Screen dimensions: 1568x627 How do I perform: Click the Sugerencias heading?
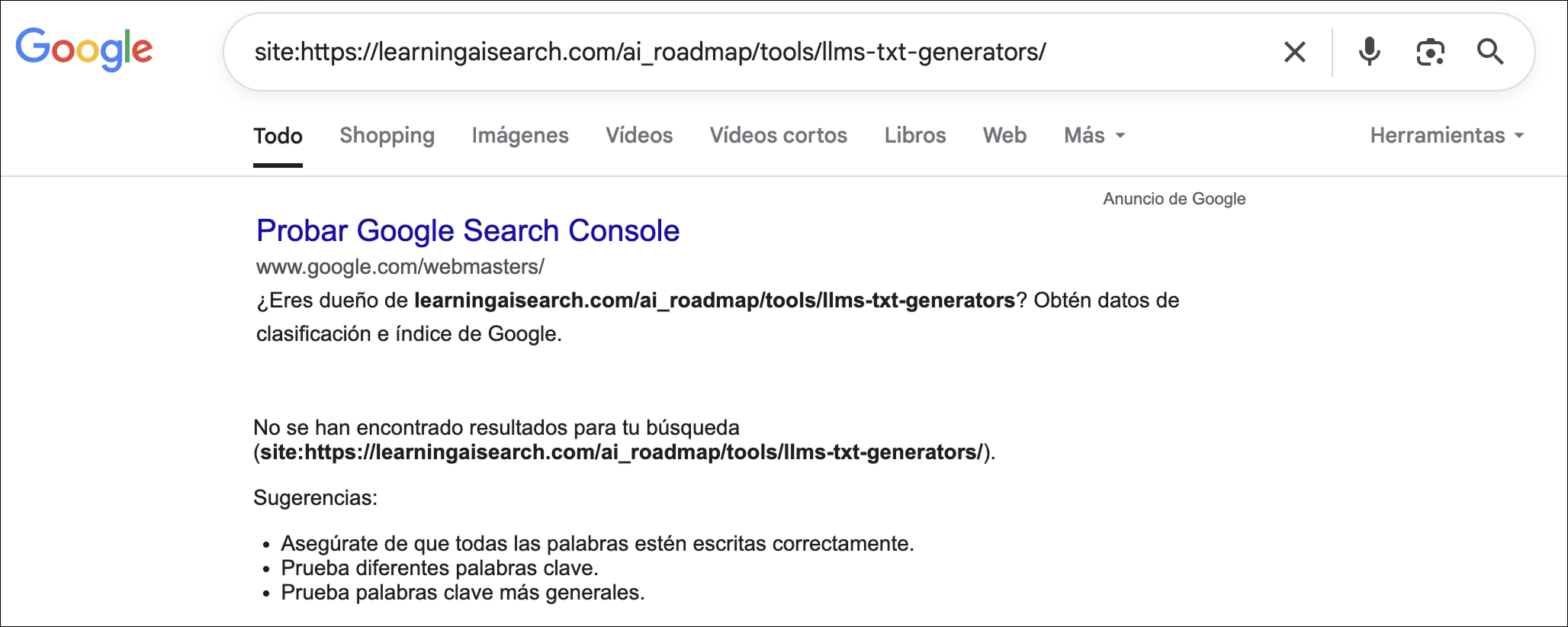coord(315,498)
